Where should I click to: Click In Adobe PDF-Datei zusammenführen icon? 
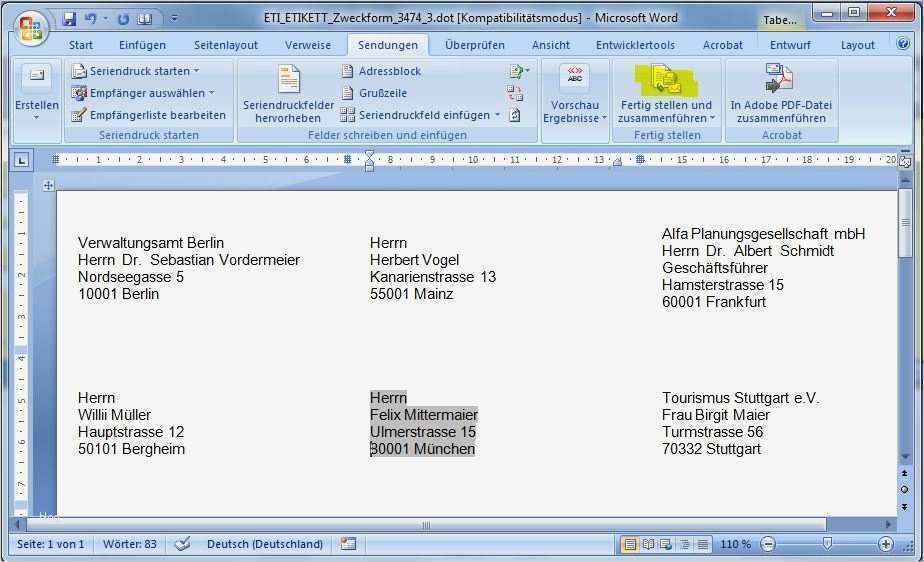point(780,78)
